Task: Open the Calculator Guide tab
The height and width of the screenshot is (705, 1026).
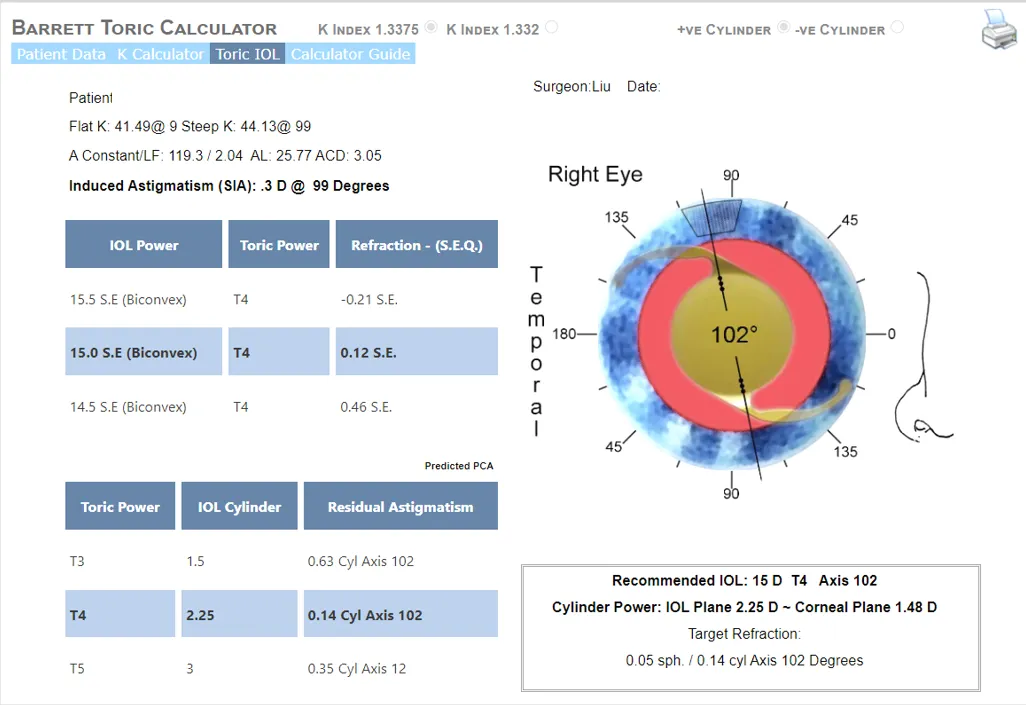Action: [x=350, y=54]
